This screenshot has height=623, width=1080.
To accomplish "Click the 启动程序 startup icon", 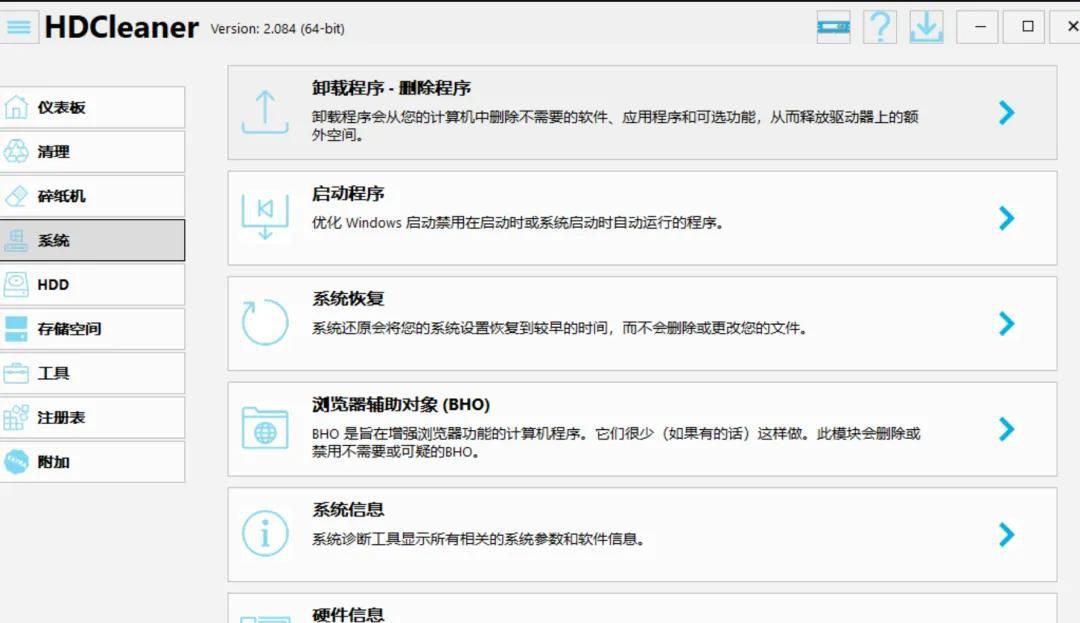I will [265, 217].
